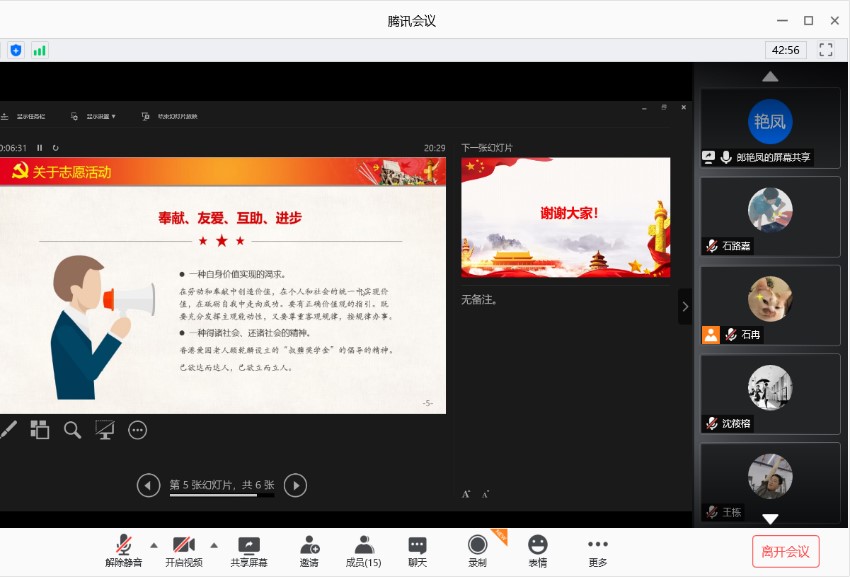850x577 pixels.
Task: Enter full screen with the fullscreen icon
Action: [826, 49]
